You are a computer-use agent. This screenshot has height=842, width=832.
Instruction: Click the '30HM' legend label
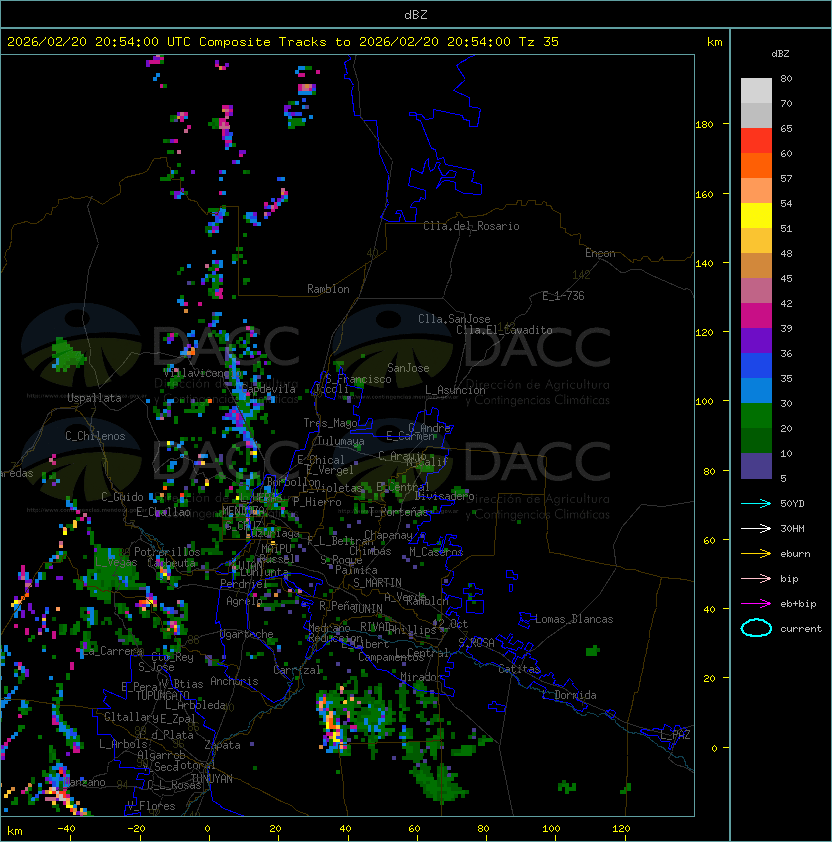point(792,529)
